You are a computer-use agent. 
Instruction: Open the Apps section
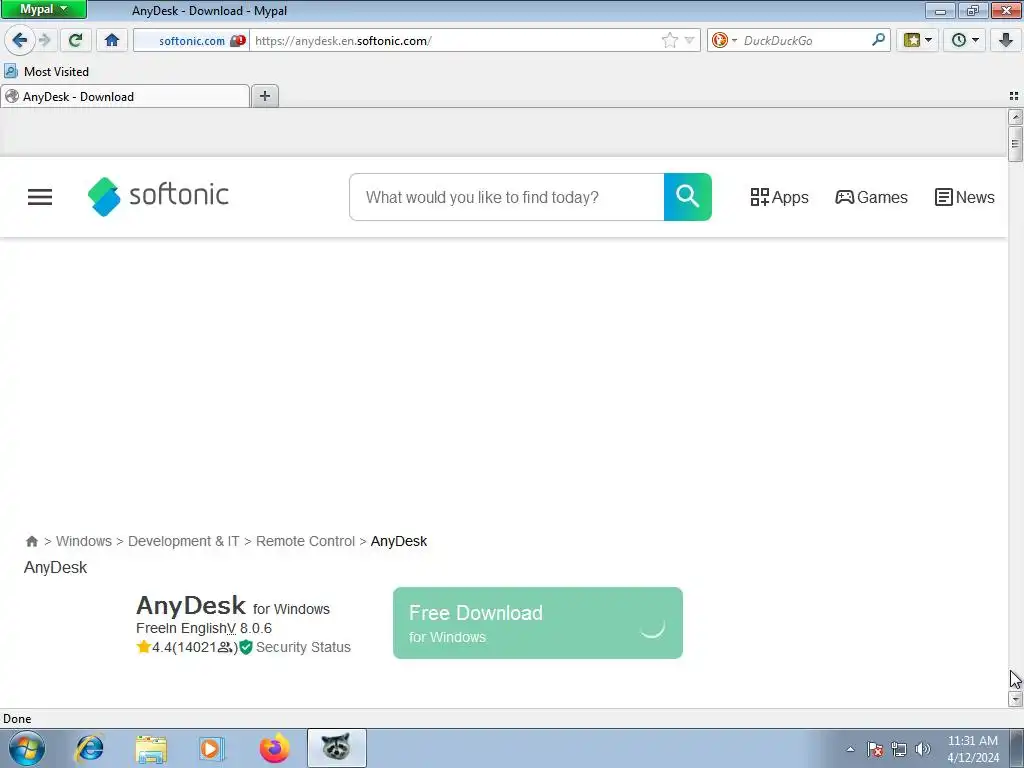tap(779, 197)
